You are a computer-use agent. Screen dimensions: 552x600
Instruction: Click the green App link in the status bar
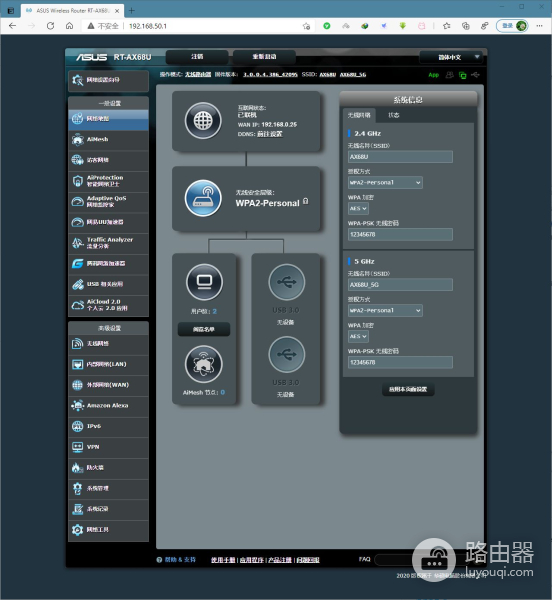[433, 75]
